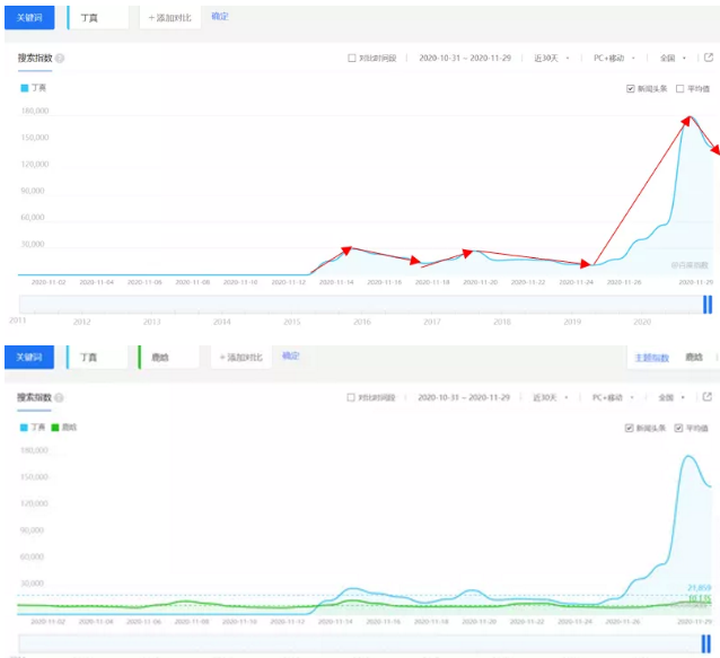Click the blue 丁真 legend icon in bottom chart
The image size is (720, 658).
click(x=25, y=427)
